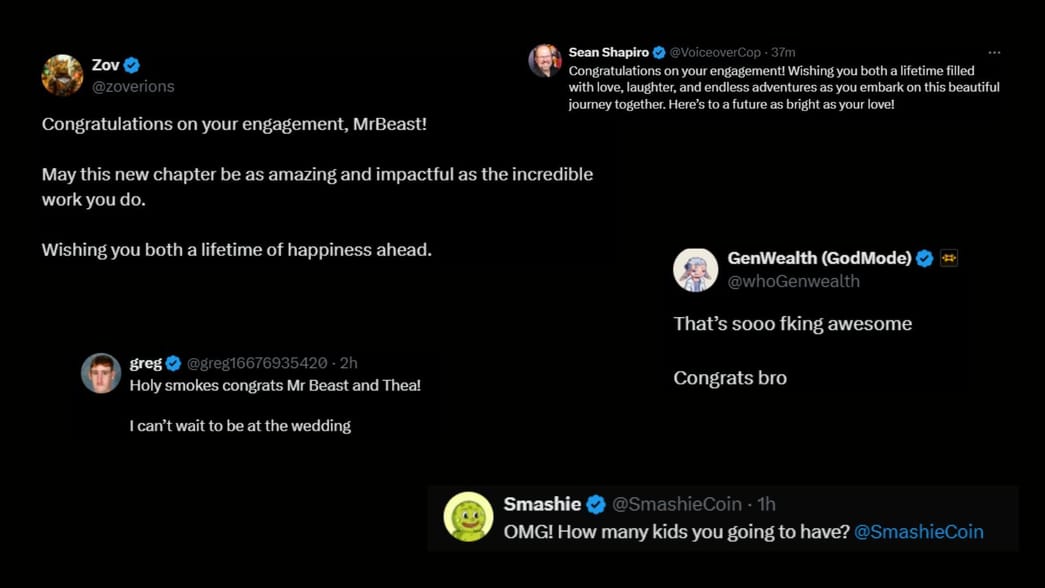Image resolution: width=1045 pixels, height=588 pixels.
Task: Click greg's verified badge icon
Action: point(172,363)
